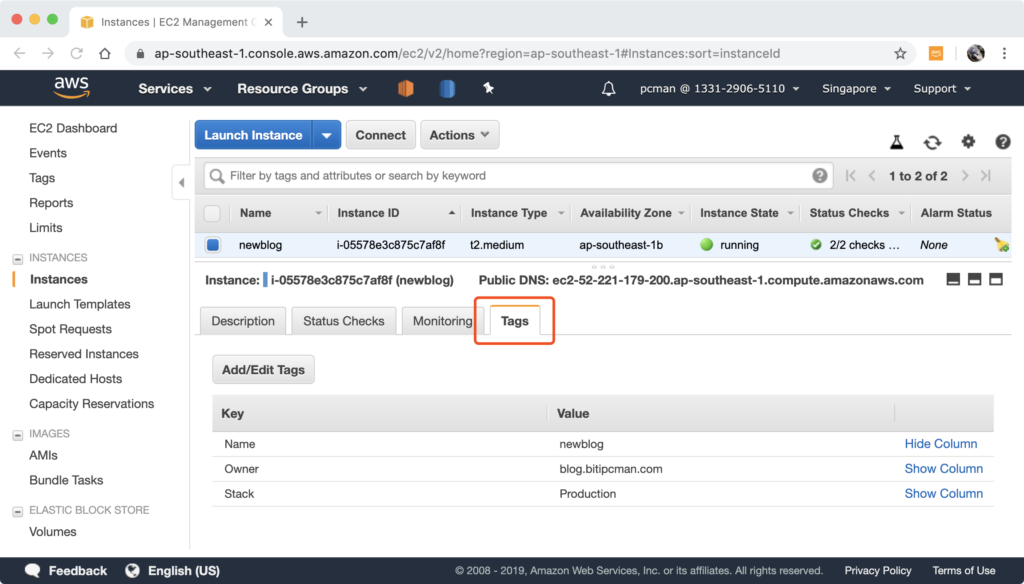Open the browser profile avatar

pyautogui.click(x=976, y=54)
